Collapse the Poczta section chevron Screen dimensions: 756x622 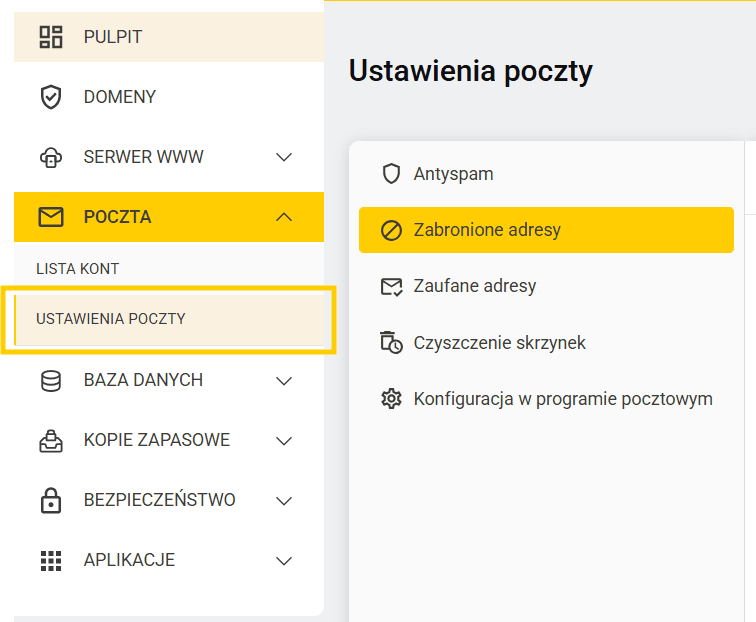[284, 217]
